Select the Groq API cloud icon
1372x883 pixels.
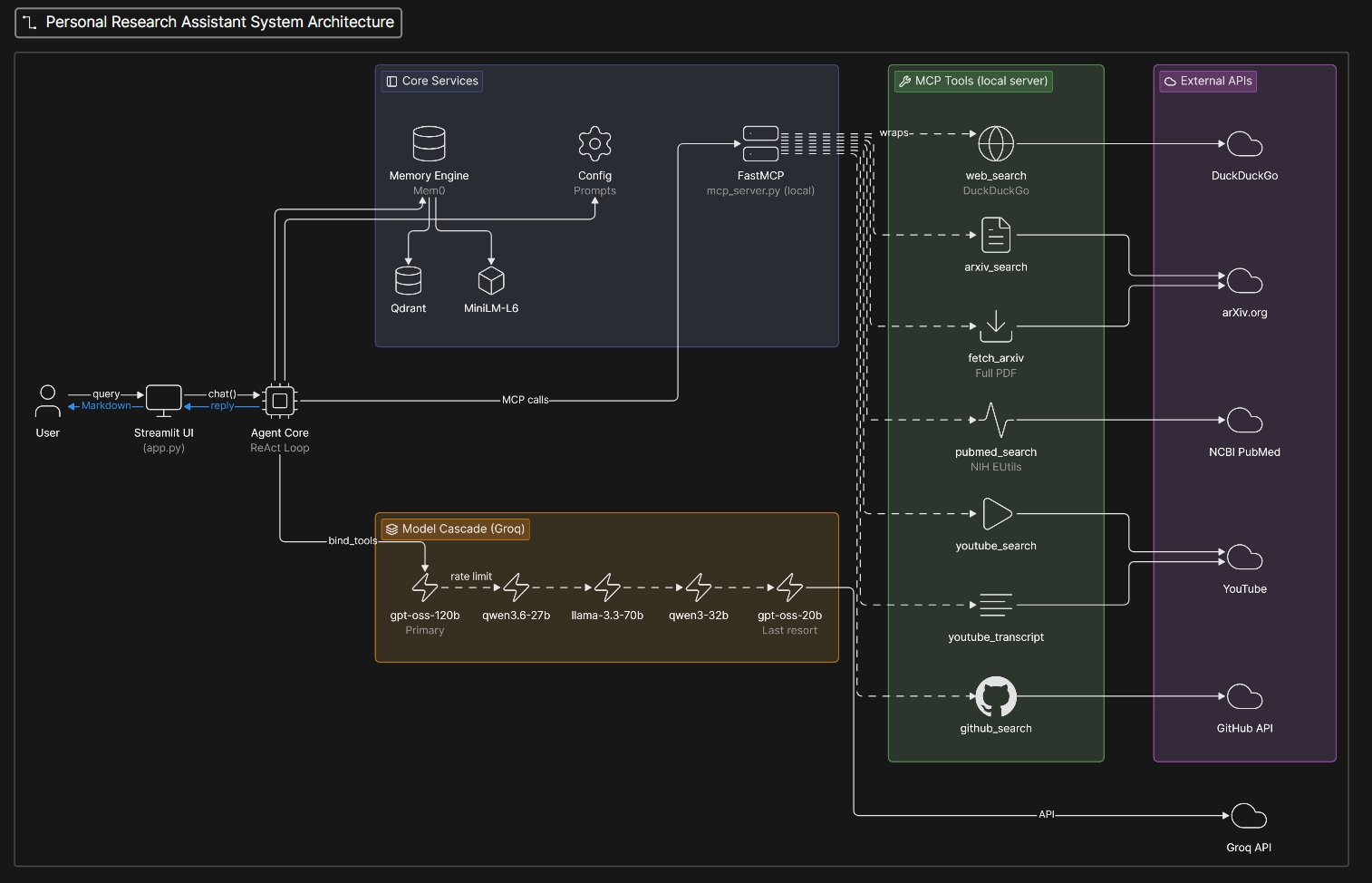click(x=1249, y=815)
